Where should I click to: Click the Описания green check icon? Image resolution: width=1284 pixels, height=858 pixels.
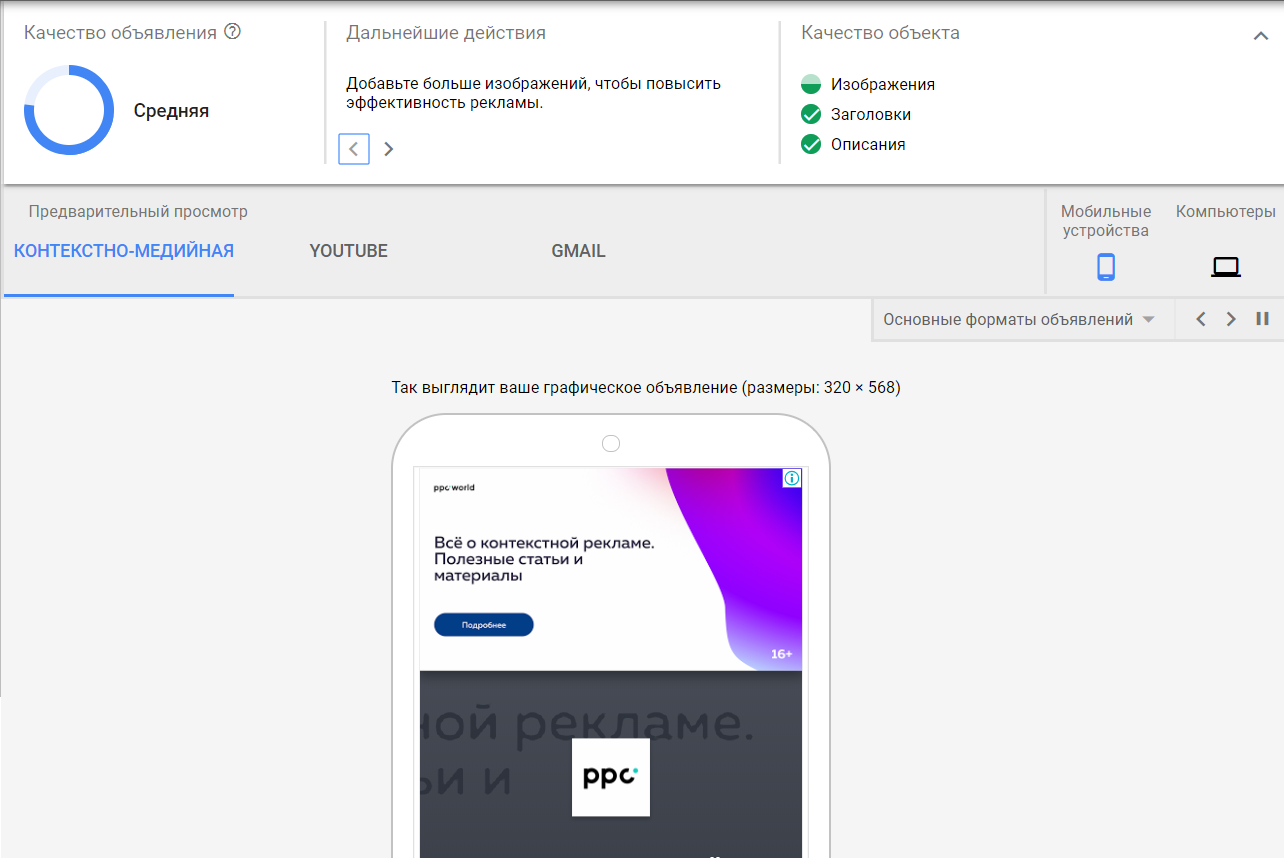click(811, 144)
